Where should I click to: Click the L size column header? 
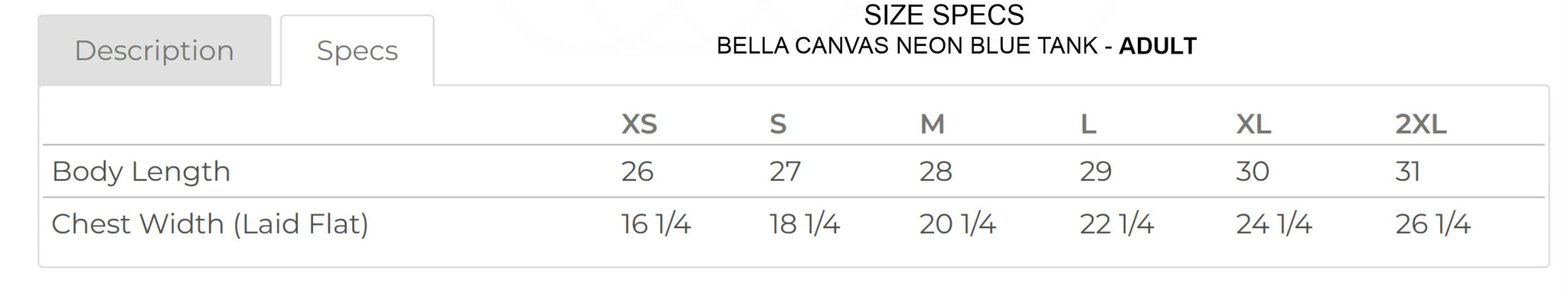[x=1088, y=123]
